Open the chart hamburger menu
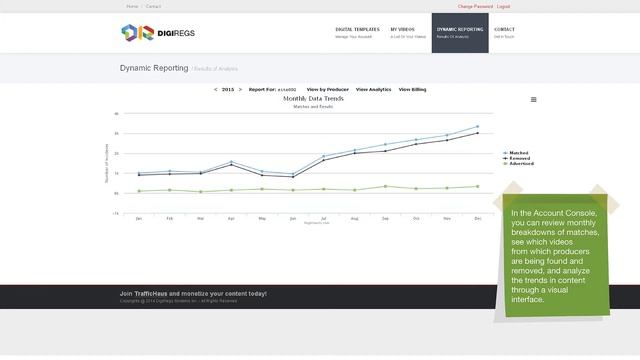Screen dimensions: 640x360 [533, 100]
